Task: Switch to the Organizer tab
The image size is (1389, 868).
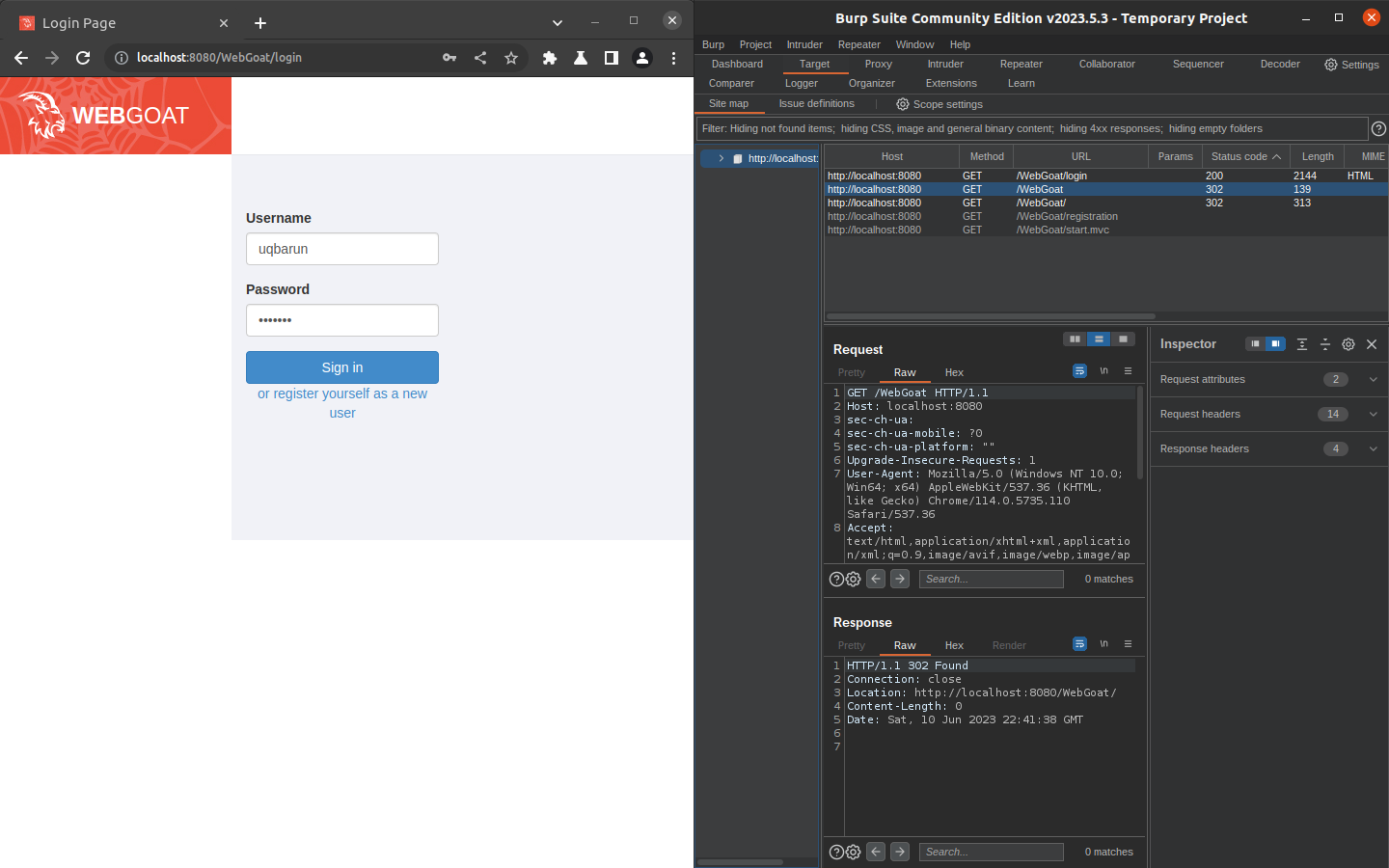Action: (x=872, y=83)
